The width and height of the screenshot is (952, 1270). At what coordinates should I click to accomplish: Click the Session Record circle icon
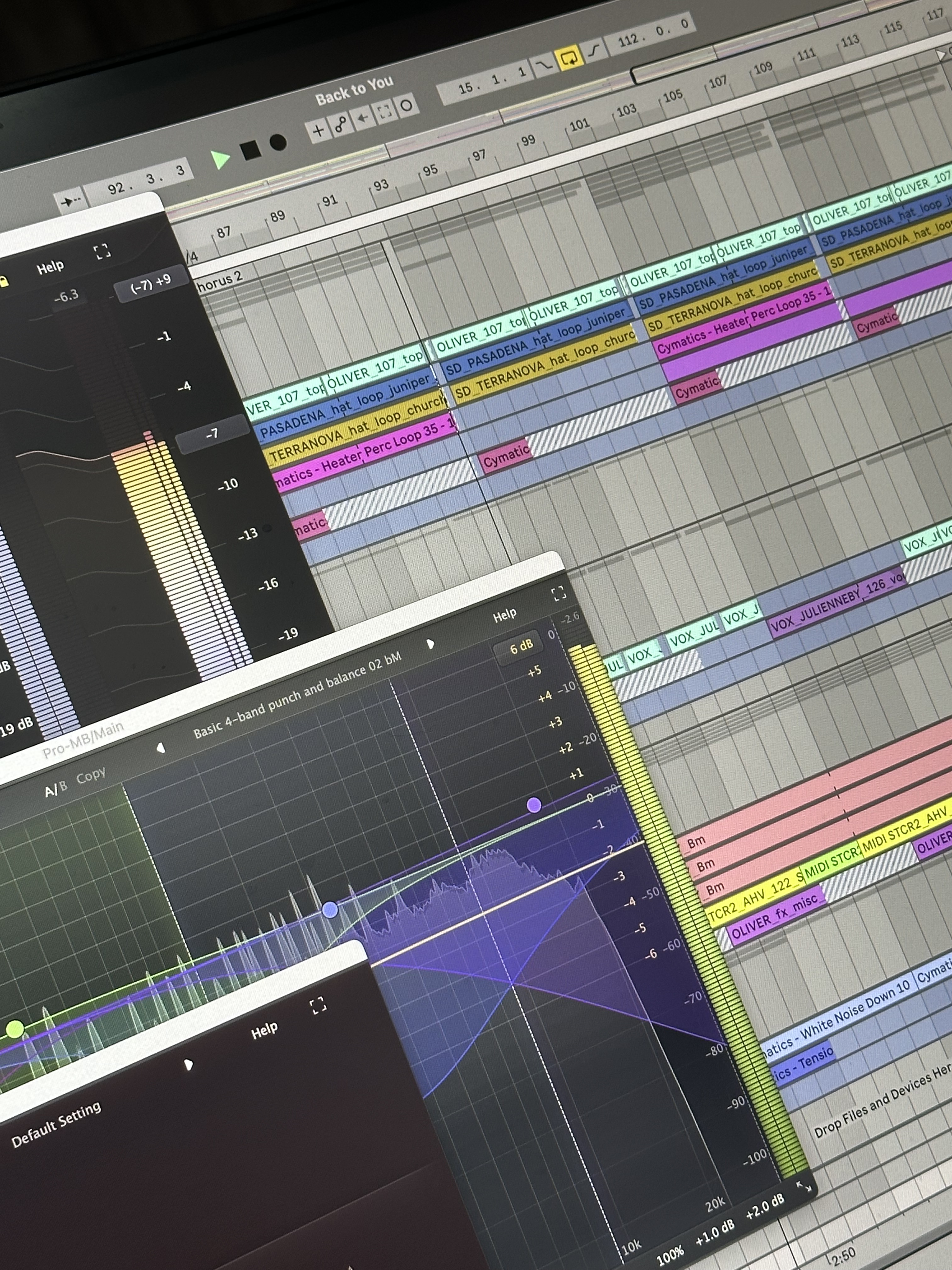[x=406, y=106]
